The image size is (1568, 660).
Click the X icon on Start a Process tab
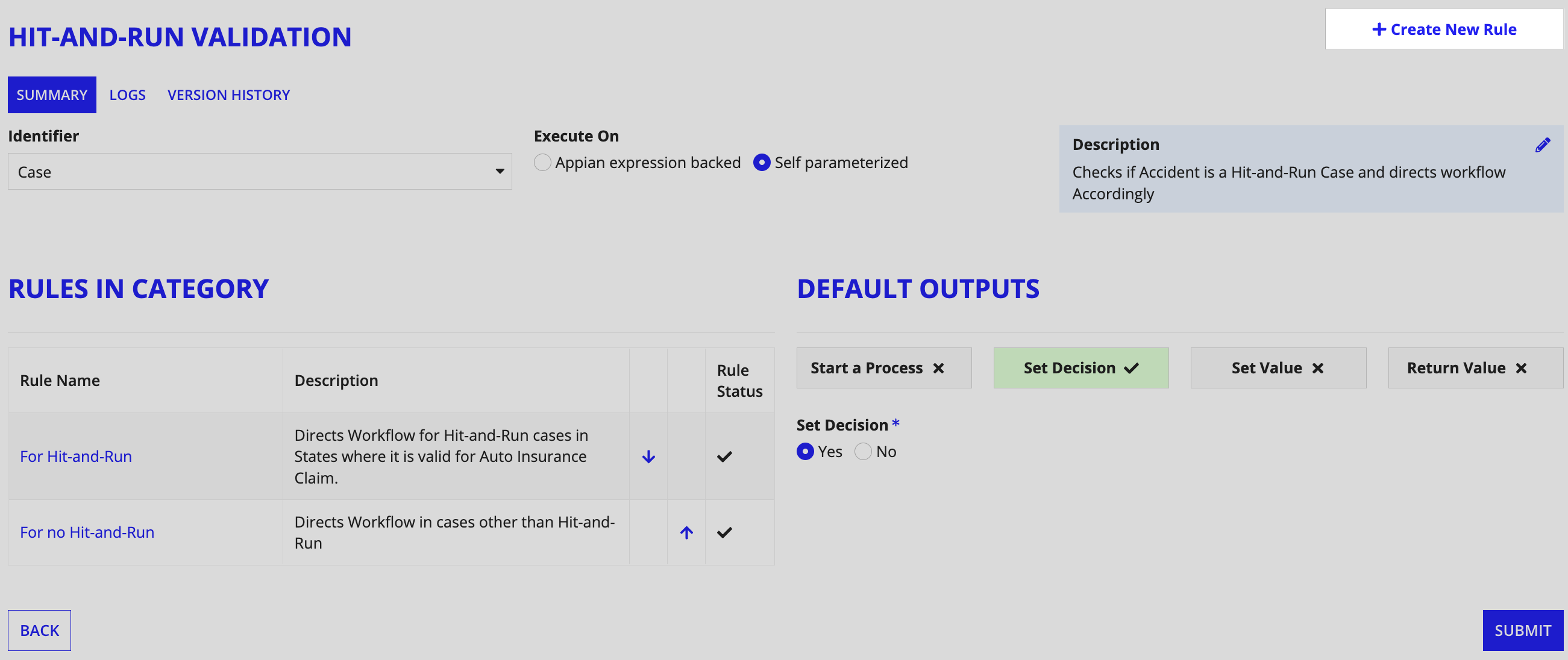940,367
